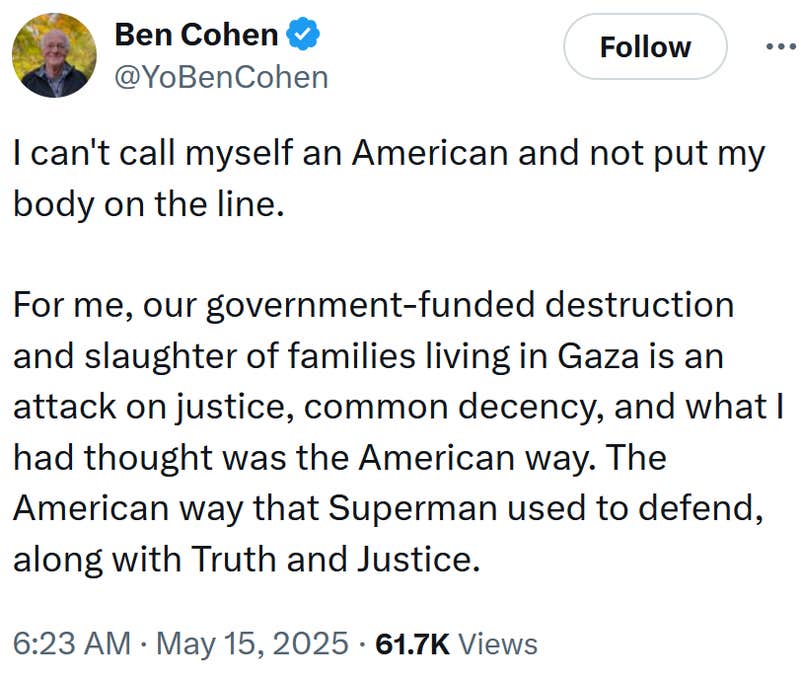Click the phrase "Truth and Justice."
The width and height of the screenshot is (800, 681).
pos(336,559)
